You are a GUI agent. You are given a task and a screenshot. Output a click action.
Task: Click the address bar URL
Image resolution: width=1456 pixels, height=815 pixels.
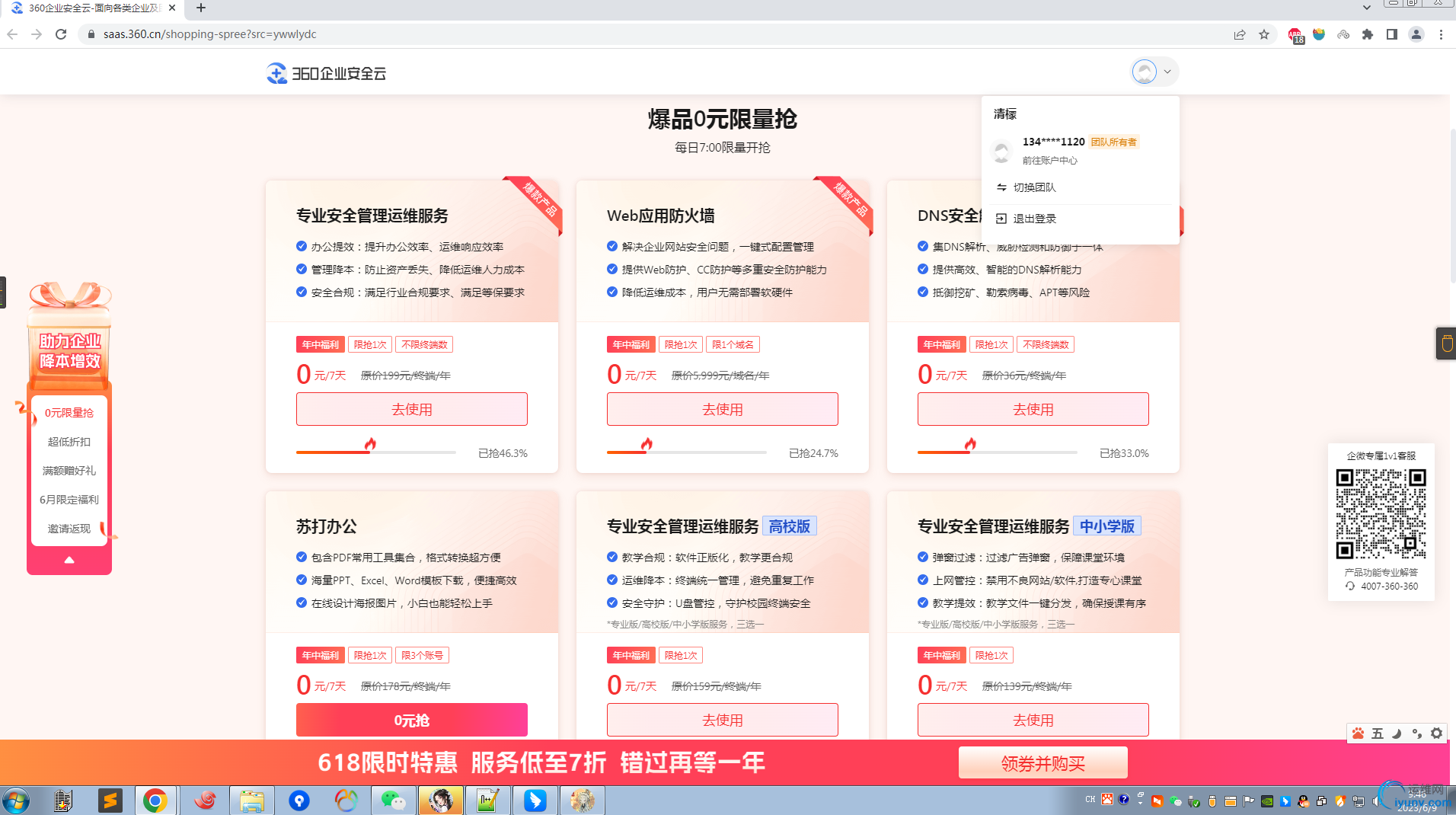click(209, 34)
